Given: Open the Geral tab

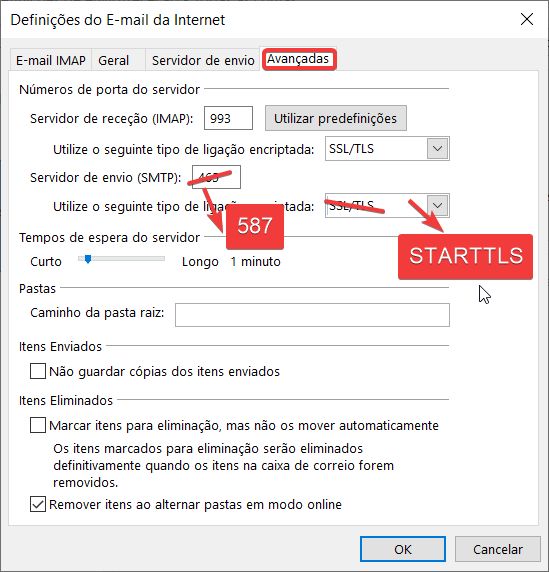Looking at the screenshot, I should pos(113,60).
